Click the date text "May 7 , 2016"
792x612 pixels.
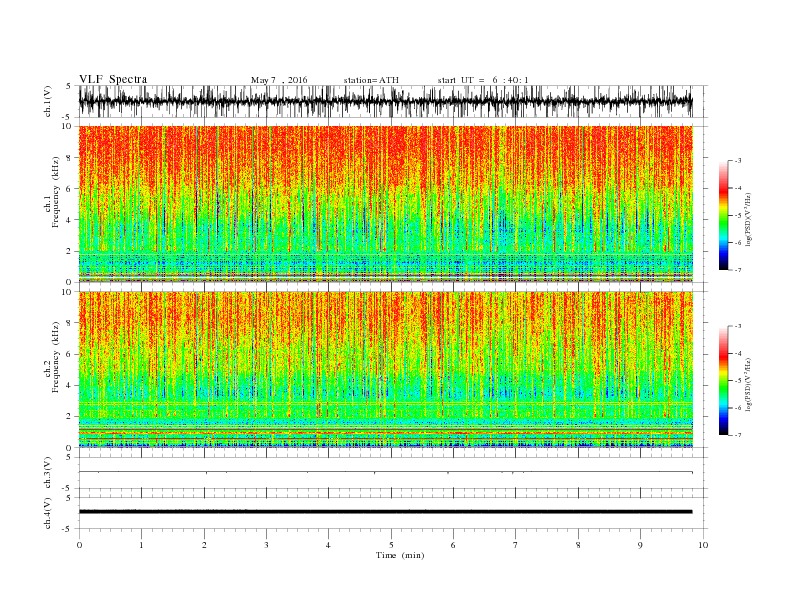[x=279, y=80]
